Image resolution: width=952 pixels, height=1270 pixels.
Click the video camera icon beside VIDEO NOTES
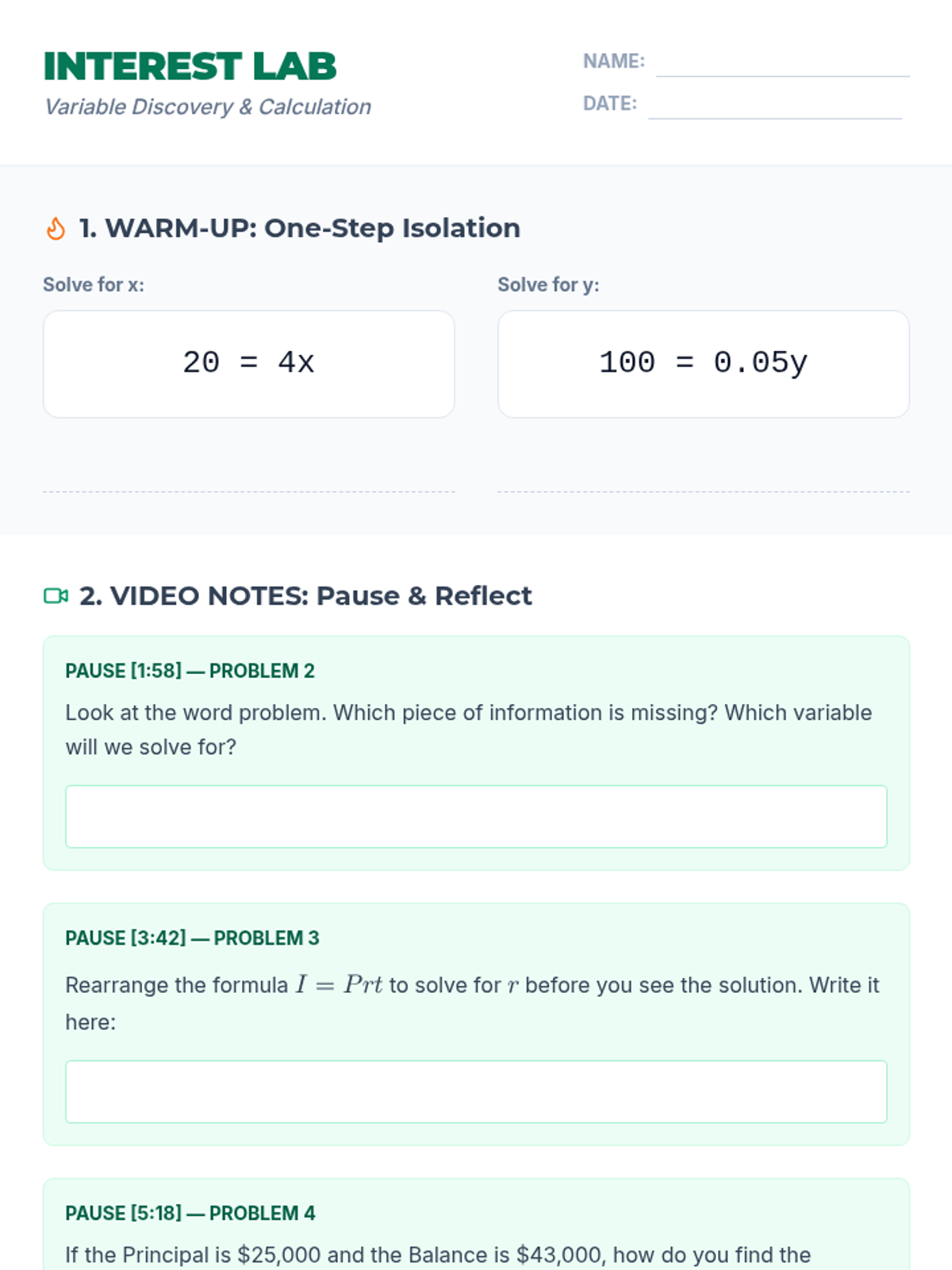coord(56,595)
